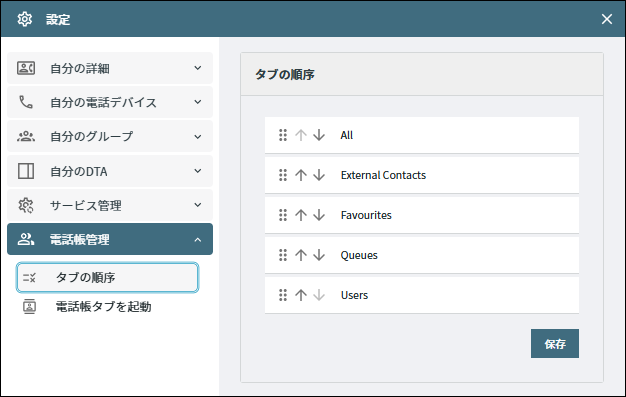The height and width of the screenshot is (397, 626).
Task: Open the 自分の詳細 menu label
Action: coord(79,68)
